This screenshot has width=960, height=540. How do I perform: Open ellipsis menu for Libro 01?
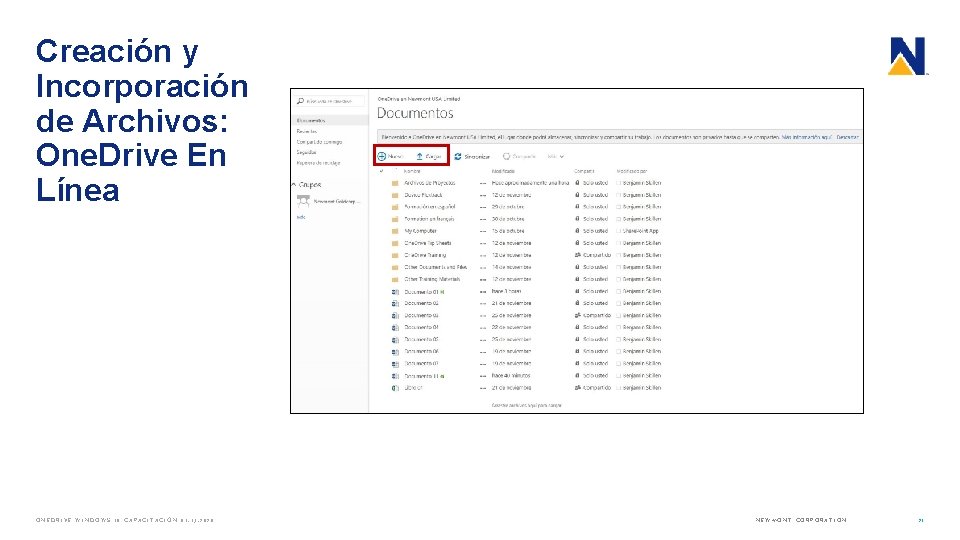click(x=483, y=388)
